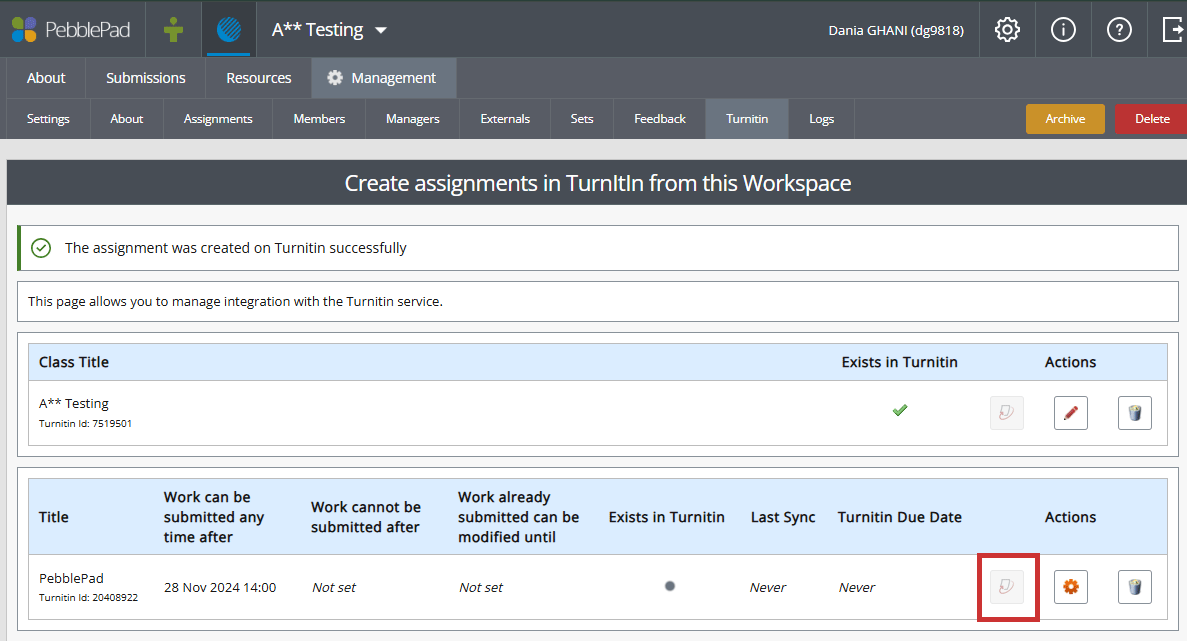Switch to the top-level About tab

pyautogui.click(x=46, y=78)
